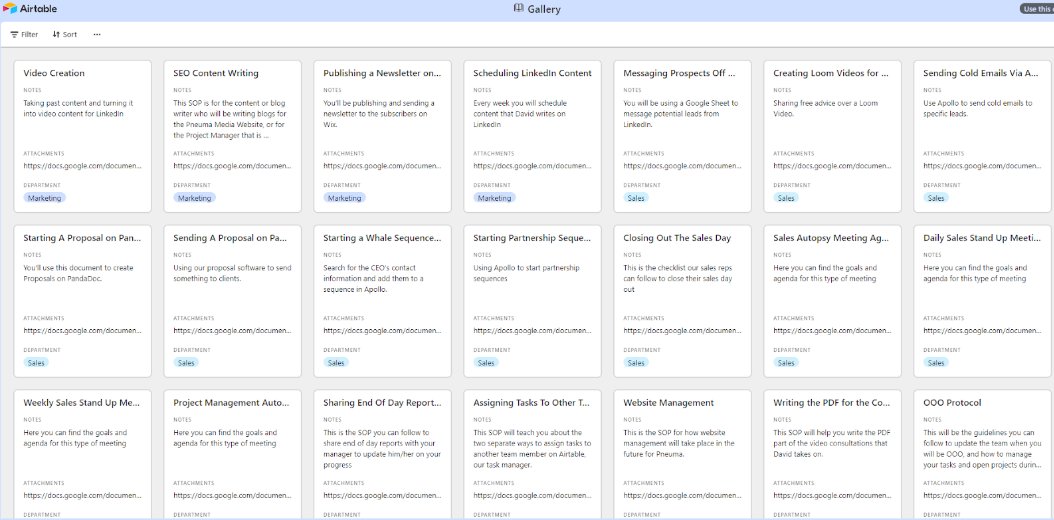Open Google Docs link on Website Management card

pyautogui.click(x=682, y=496)
